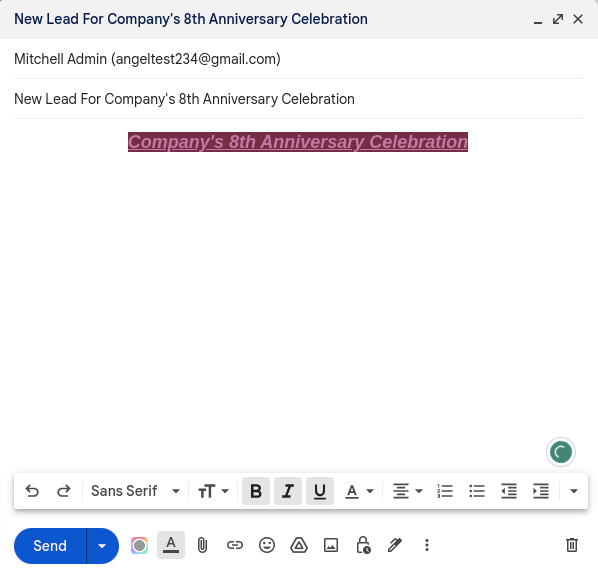Insert a link via chain icon
This screenshot has width=598, height=576.
(235, 545)
